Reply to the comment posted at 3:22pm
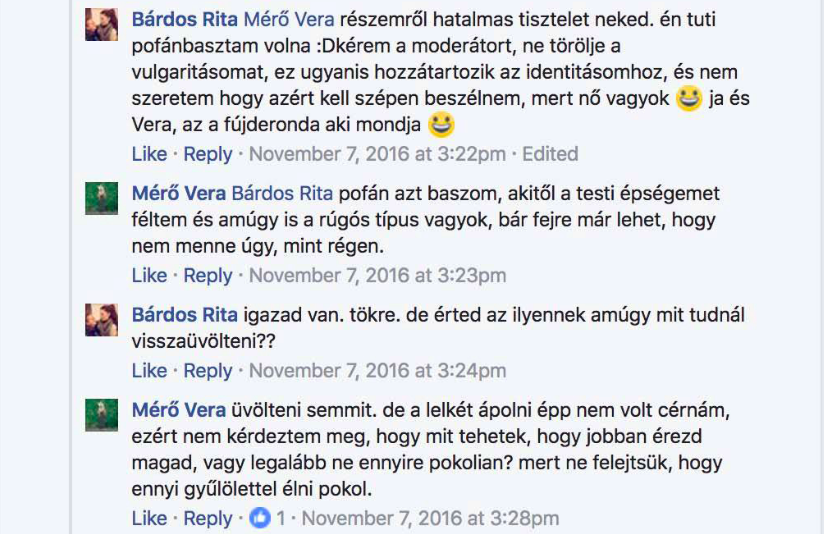Screen dimensions: 824x534 pos(207,154)
